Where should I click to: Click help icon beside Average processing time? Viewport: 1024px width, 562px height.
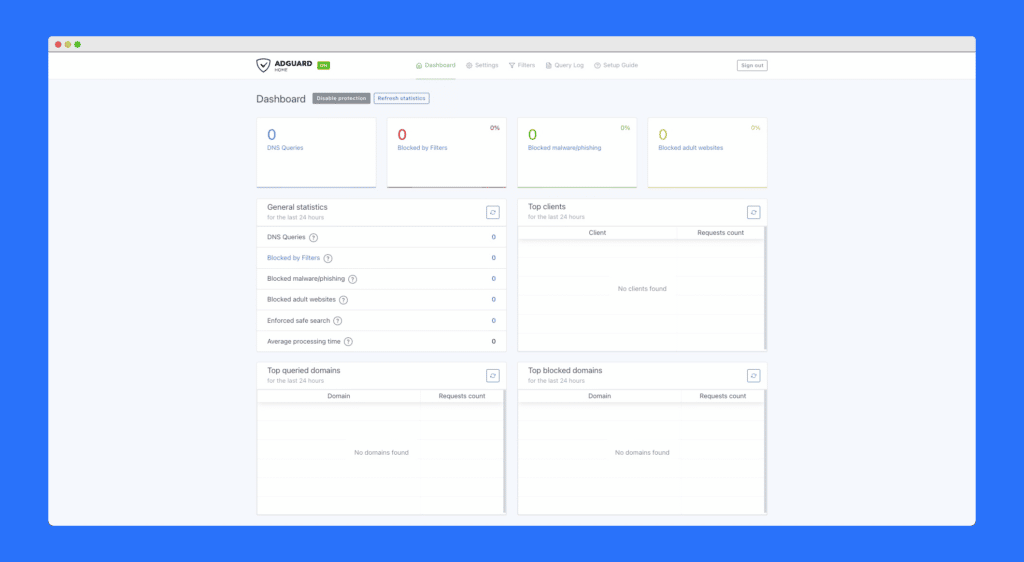point(348,342)
